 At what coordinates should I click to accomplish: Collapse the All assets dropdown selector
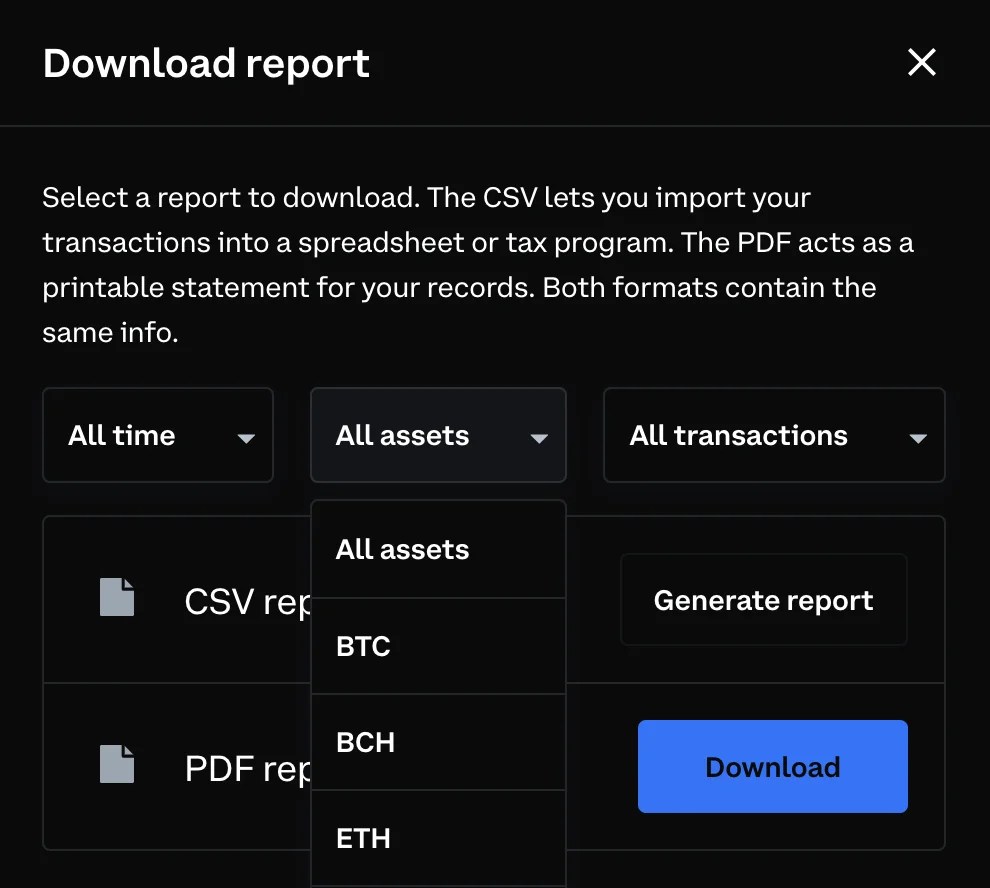[438, 435]
